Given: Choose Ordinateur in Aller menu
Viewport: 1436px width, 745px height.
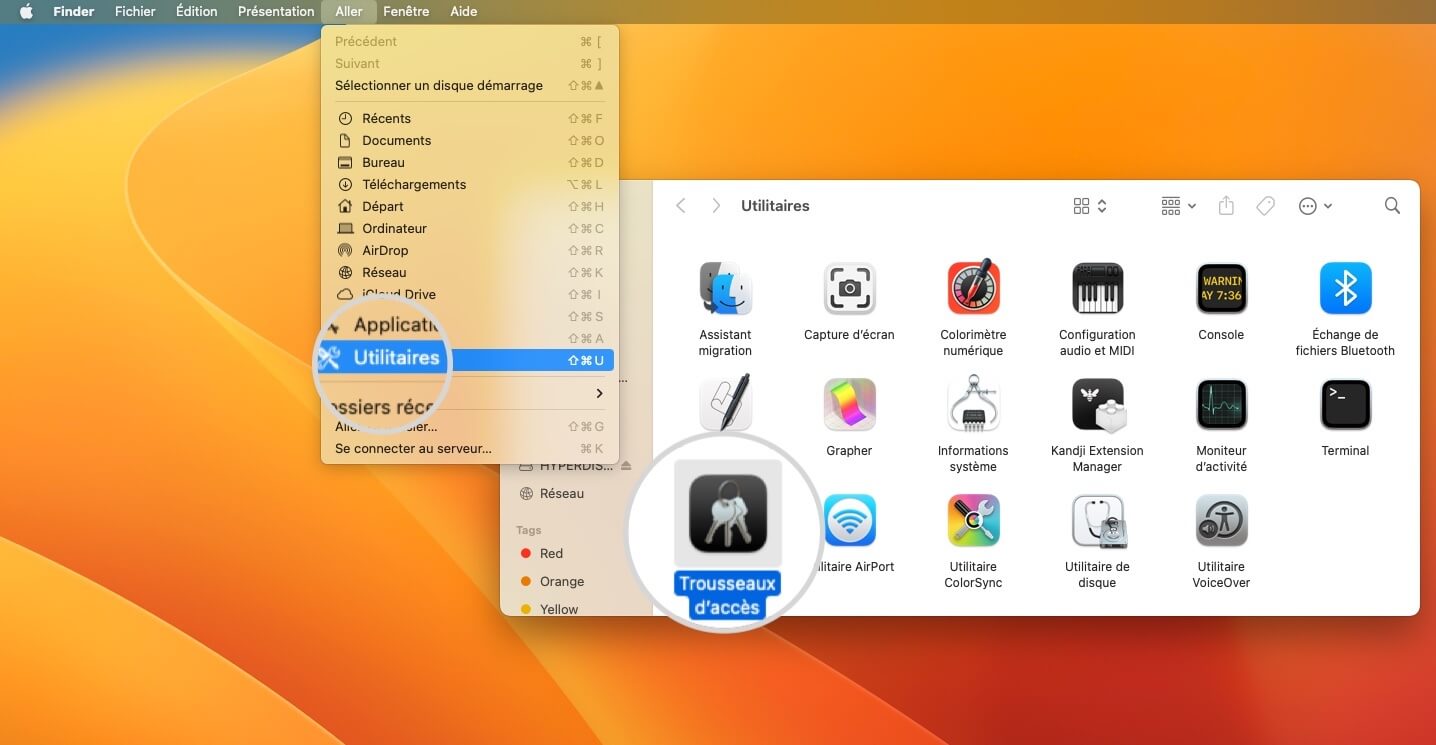Looking at the screenshot, I should coord(470,228).
